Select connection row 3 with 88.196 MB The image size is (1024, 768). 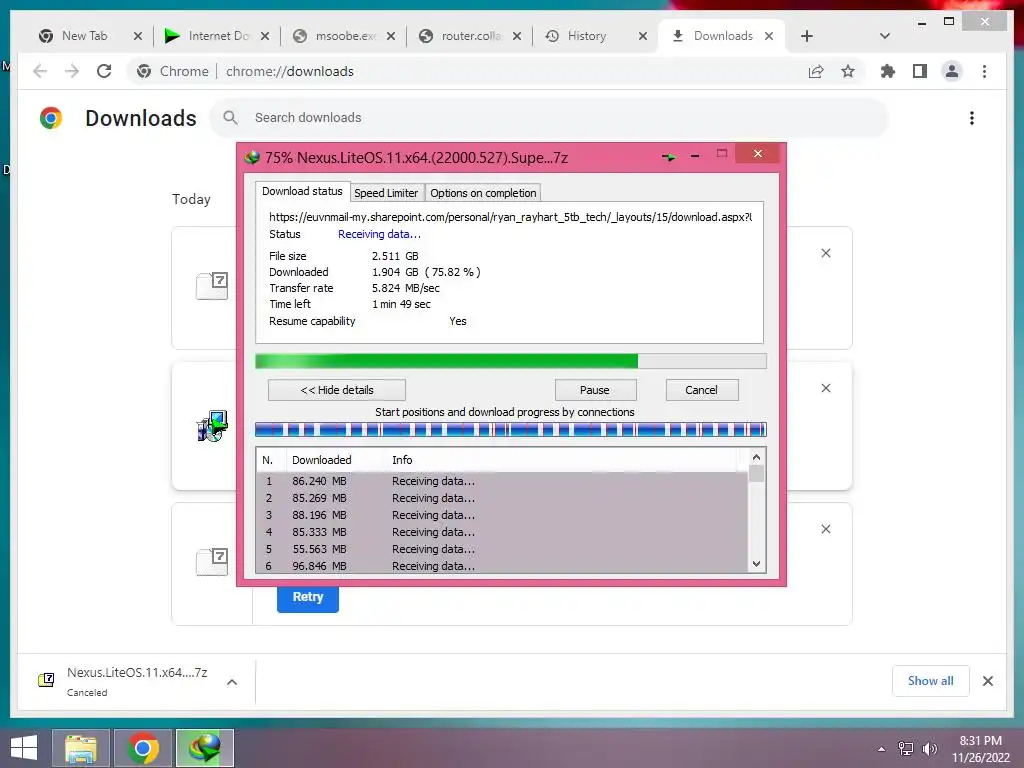click(503, 515)
